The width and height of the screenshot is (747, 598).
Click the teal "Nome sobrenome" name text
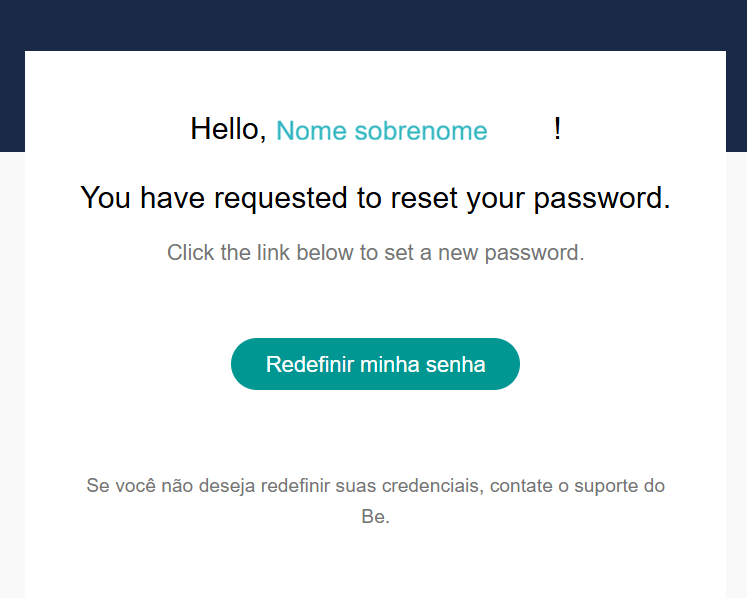[x=381, y=131]
